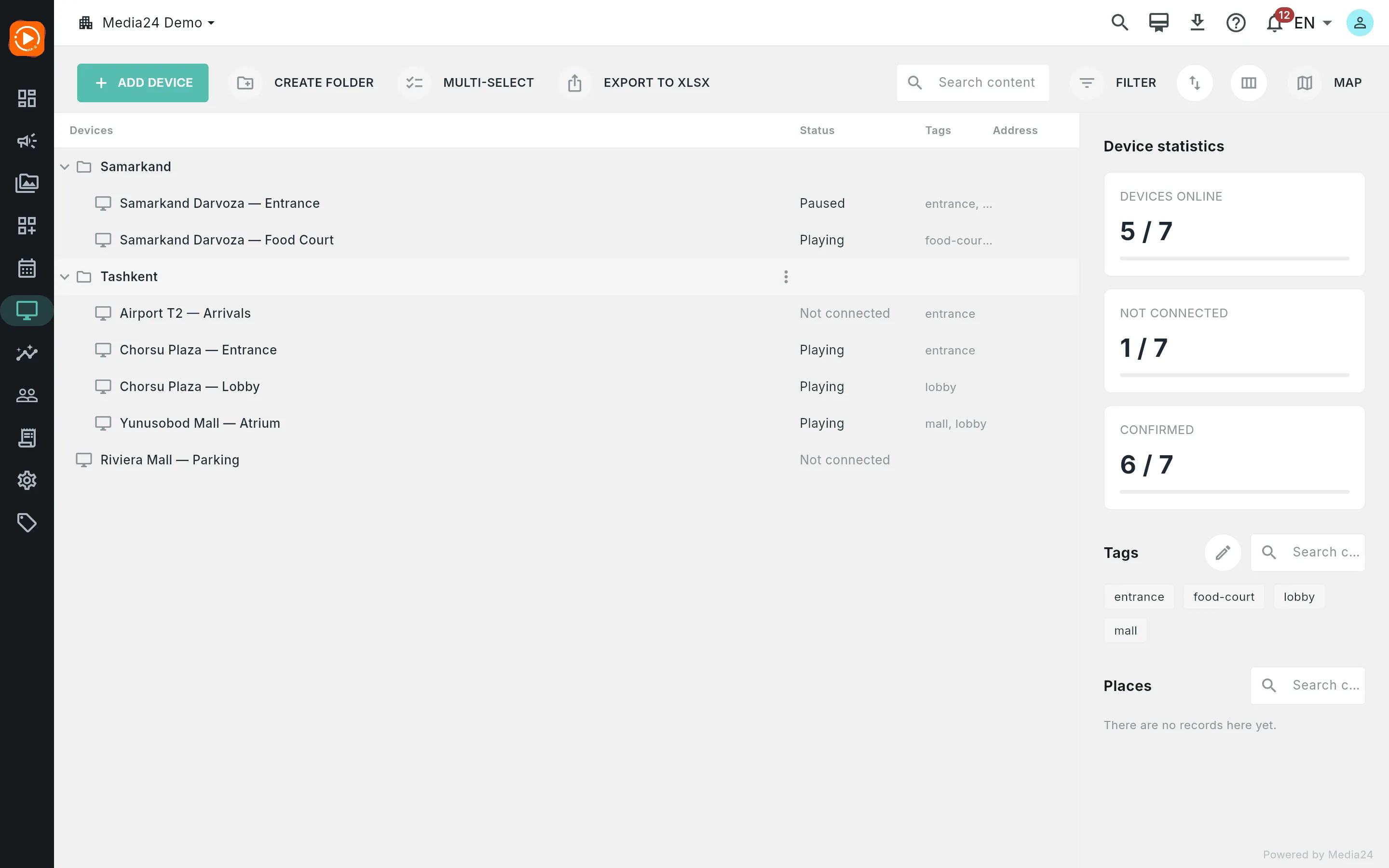Open the users group icon in sidebar
Screen dimensions: 1389x868
click(x=27, y=395)
